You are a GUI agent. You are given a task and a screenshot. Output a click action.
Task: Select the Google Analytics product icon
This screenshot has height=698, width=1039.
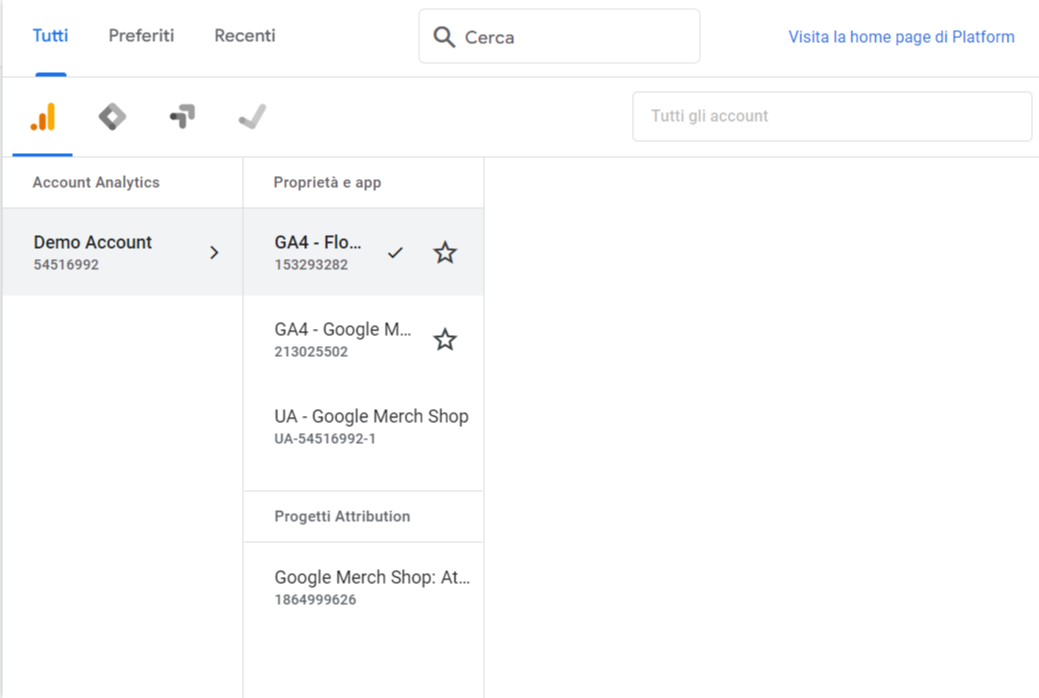42,117
